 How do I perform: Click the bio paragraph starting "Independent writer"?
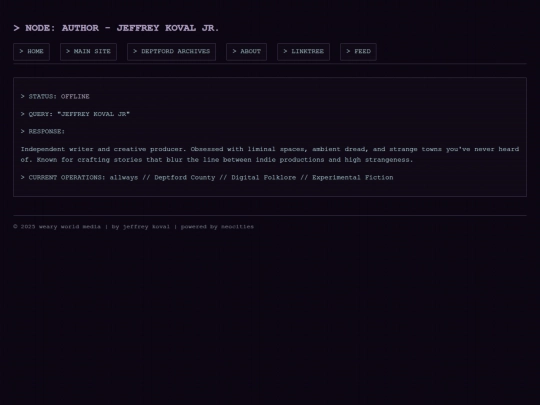click(x=270, y=154)
